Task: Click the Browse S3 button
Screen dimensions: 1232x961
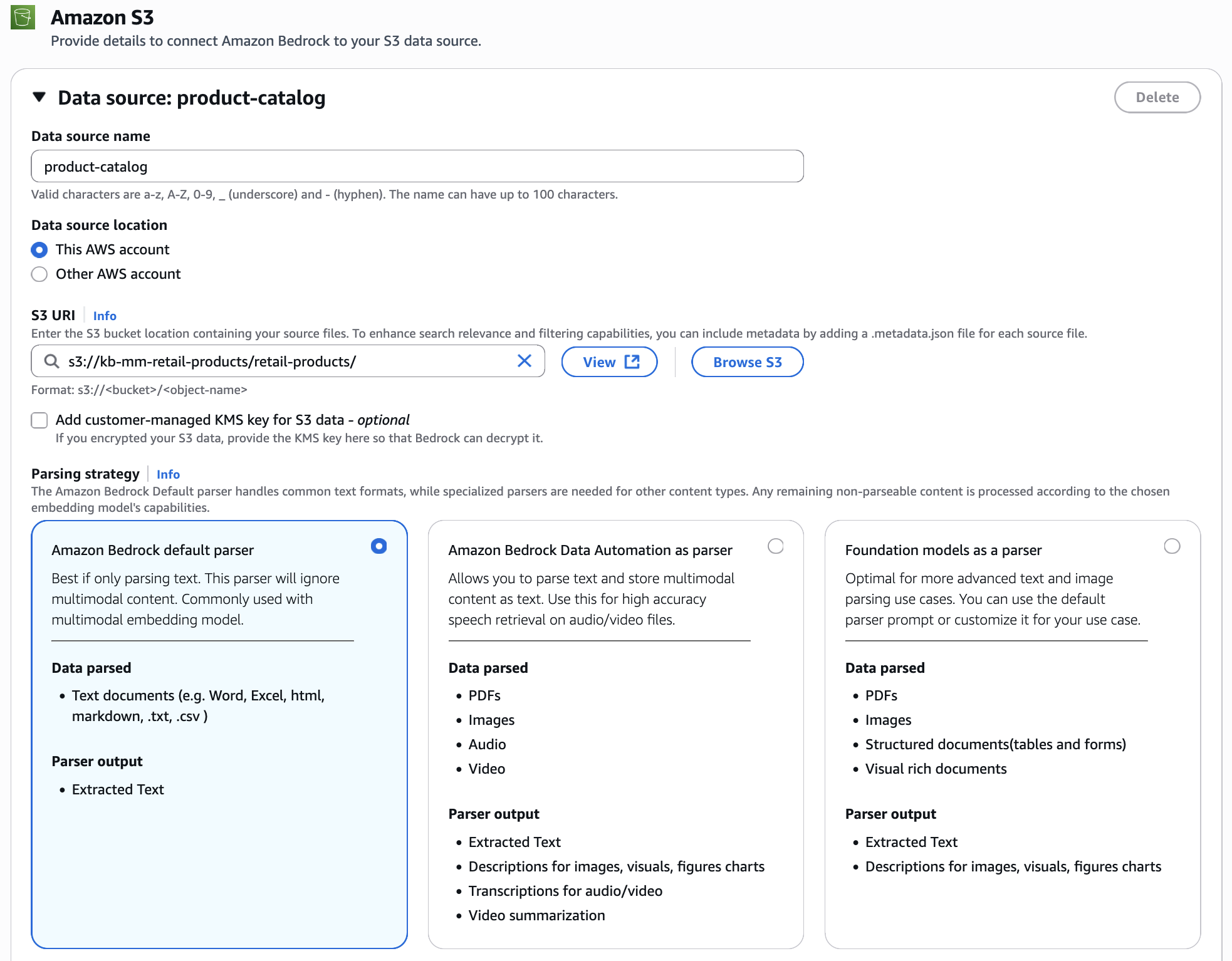Action: tap(747, 362)
